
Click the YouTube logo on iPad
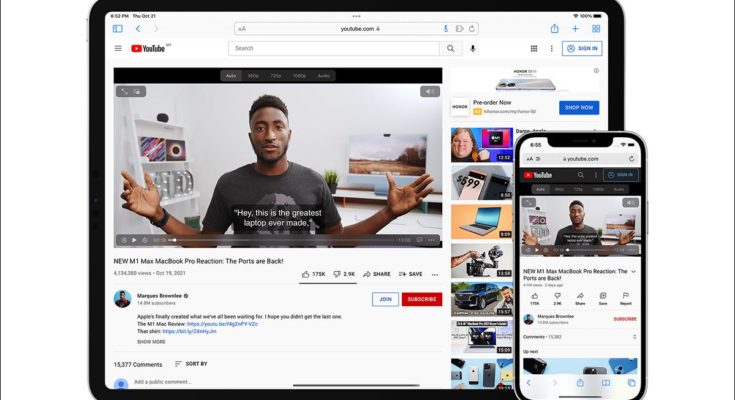pyautogui.click(x=149, y=48)
